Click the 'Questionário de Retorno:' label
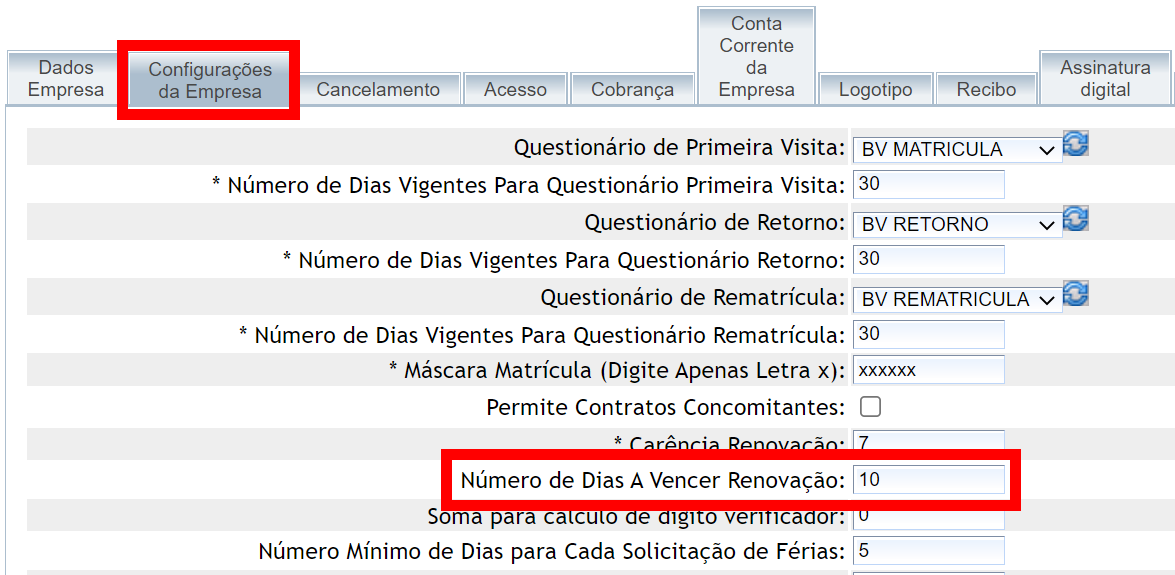Screen dimensions: 1175x575 pos(715,223)
